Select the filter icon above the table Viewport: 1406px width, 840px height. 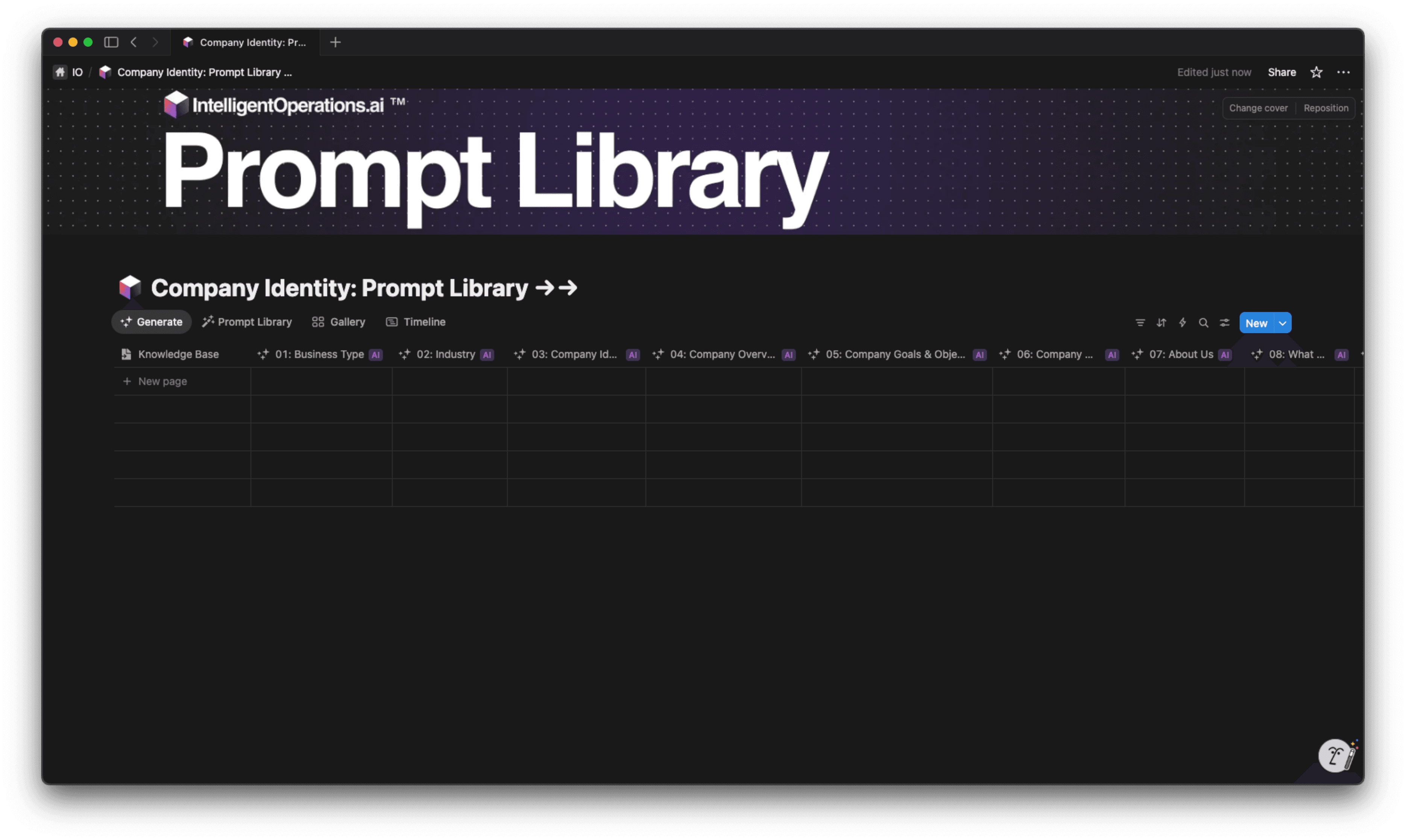point(1139,322)
